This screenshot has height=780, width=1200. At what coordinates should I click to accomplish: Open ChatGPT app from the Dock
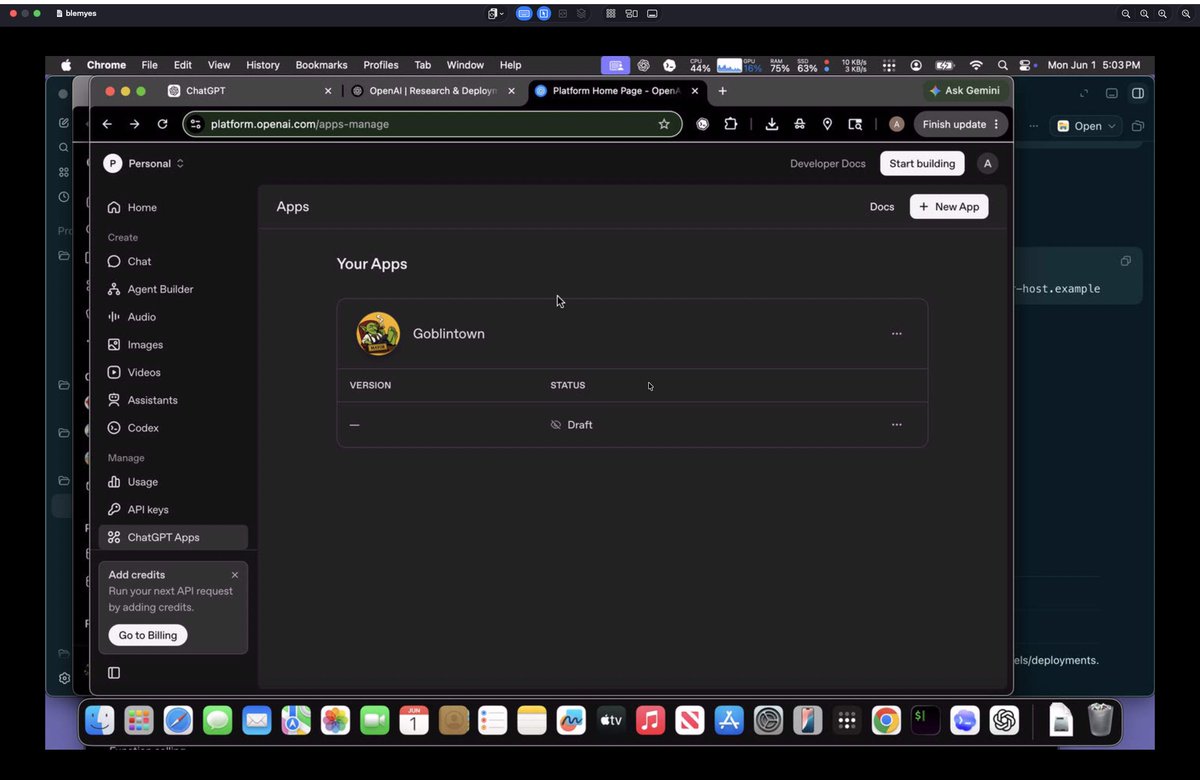[x=1004, y=720]
